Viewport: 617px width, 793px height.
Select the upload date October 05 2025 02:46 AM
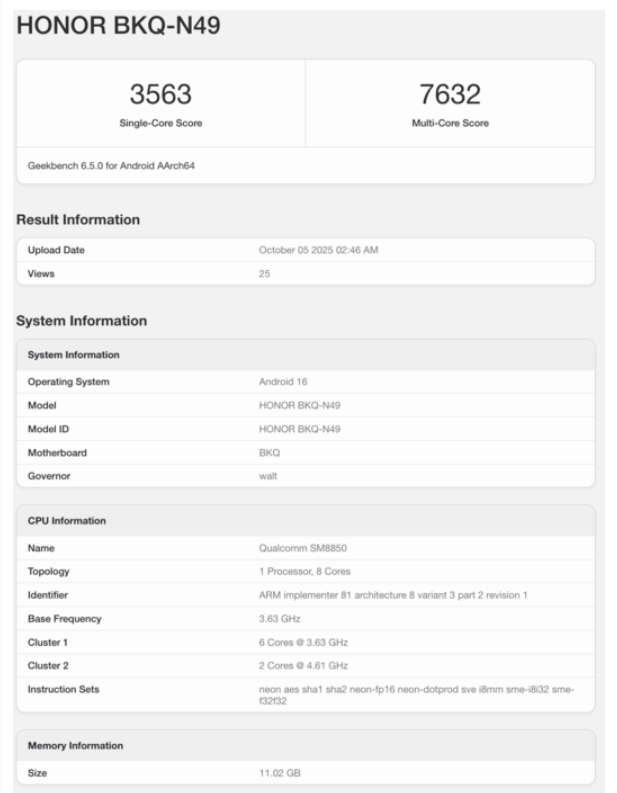319,250
